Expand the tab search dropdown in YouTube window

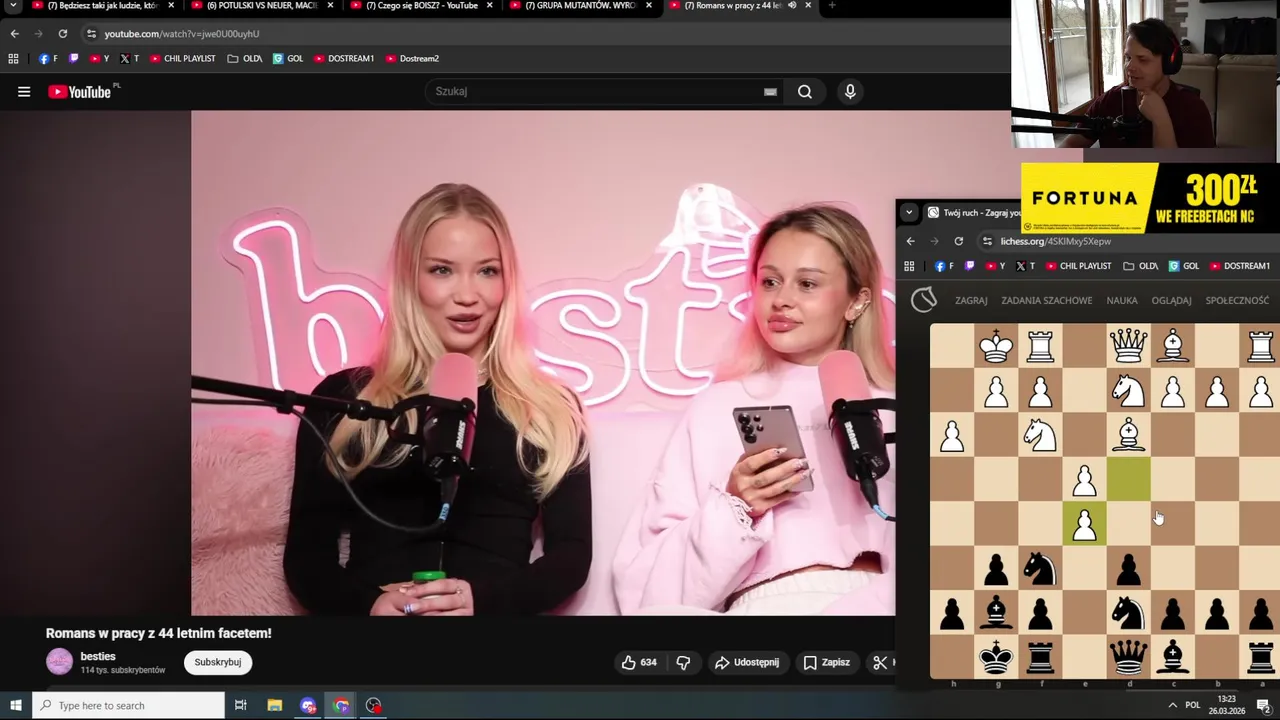coord(13,6)
